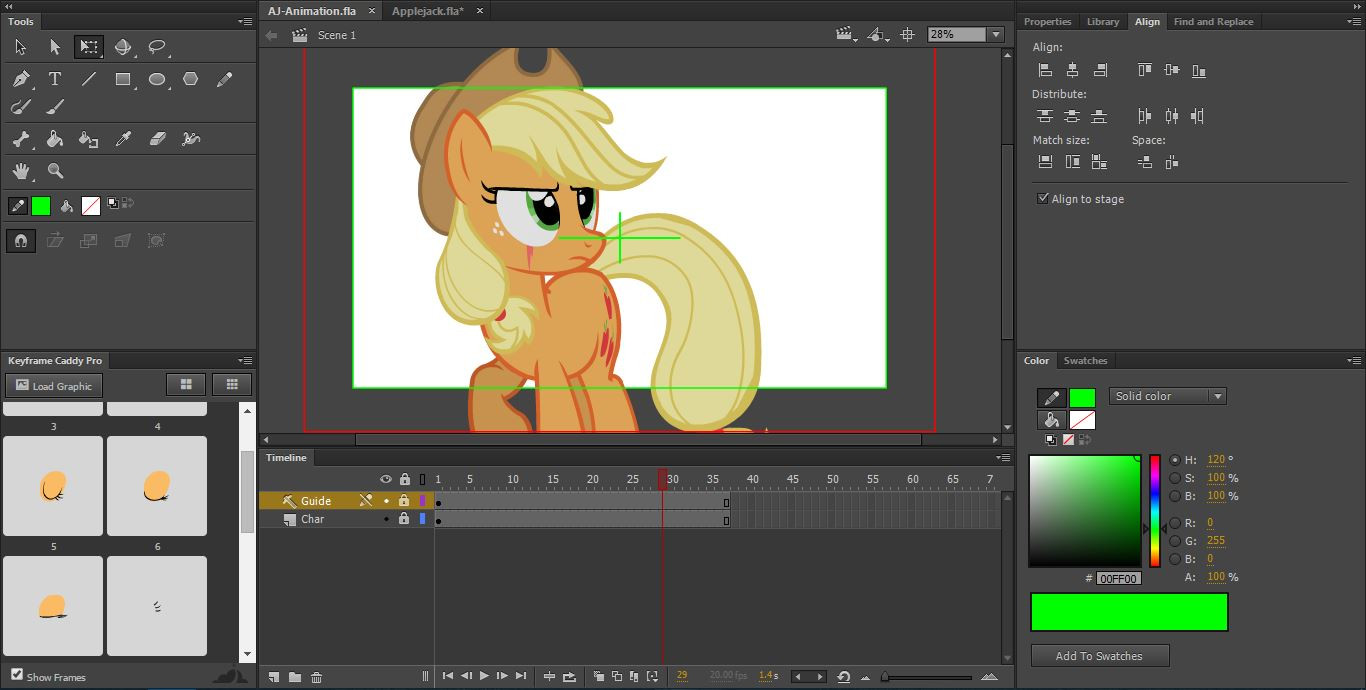Image resolution: width=1366 pixels, height=690 pixels.
Task: Toggle lock on the Char layer
Action: [404, 519]
